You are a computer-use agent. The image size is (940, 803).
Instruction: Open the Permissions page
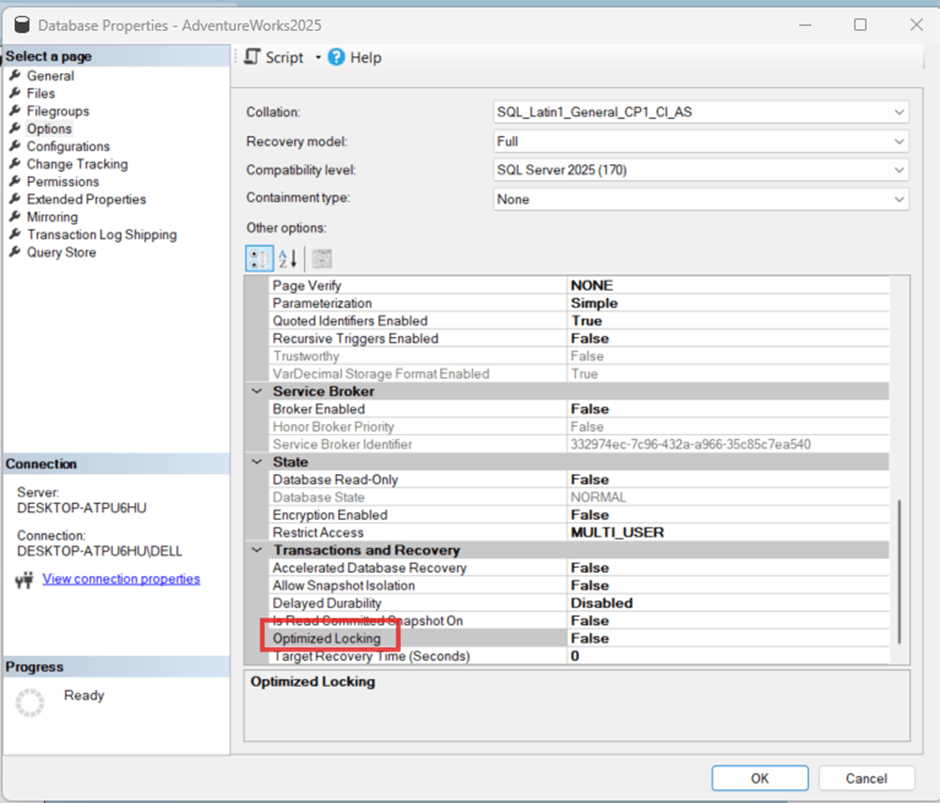(63, 181)
